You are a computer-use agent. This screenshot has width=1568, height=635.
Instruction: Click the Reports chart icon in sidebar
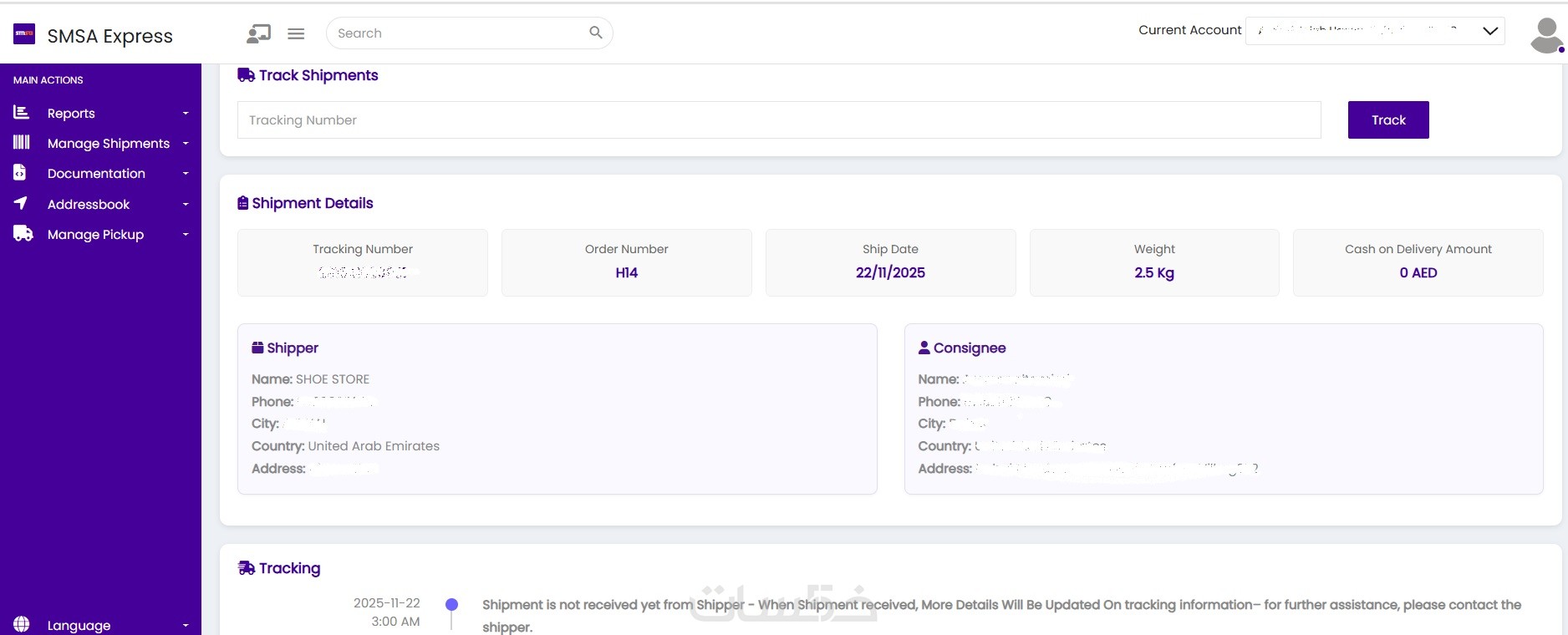point(22,112)
